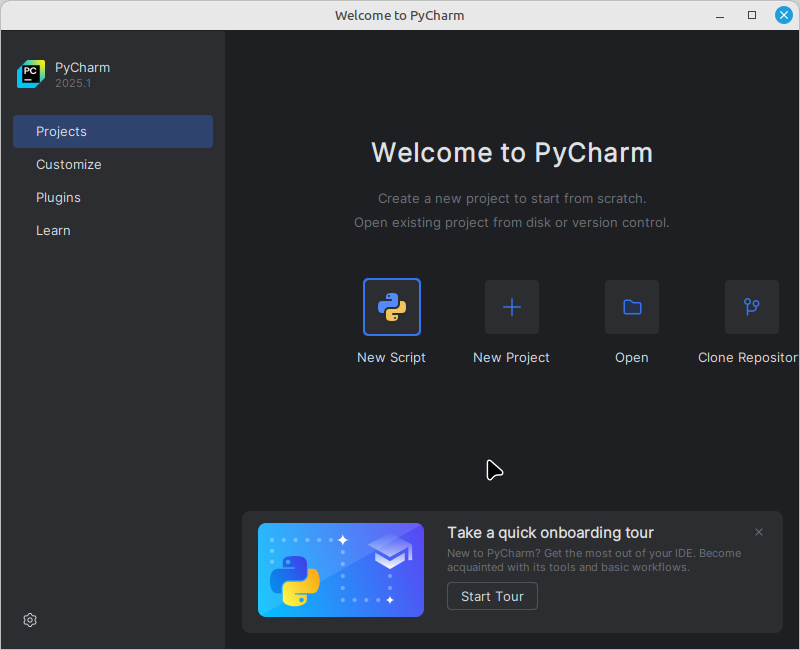Click the 'Welcome to PyCharm' heading

click(512, 153)
